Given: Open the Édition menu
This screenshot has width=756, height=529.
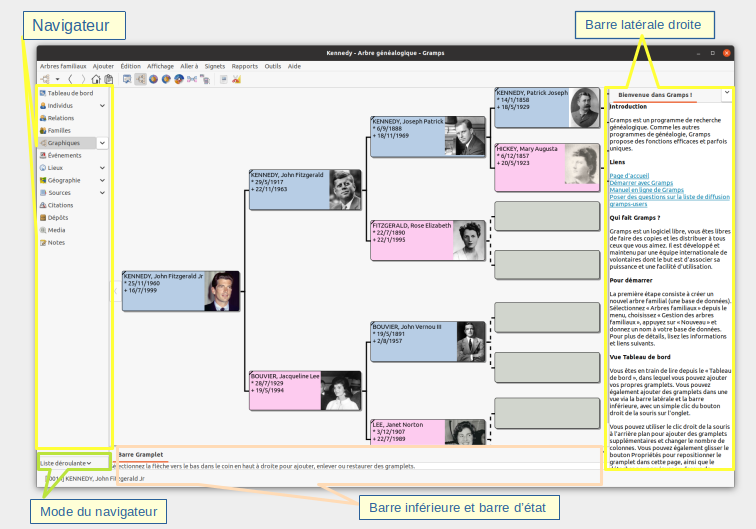Looking at the screenshot, I should point(131,67).
